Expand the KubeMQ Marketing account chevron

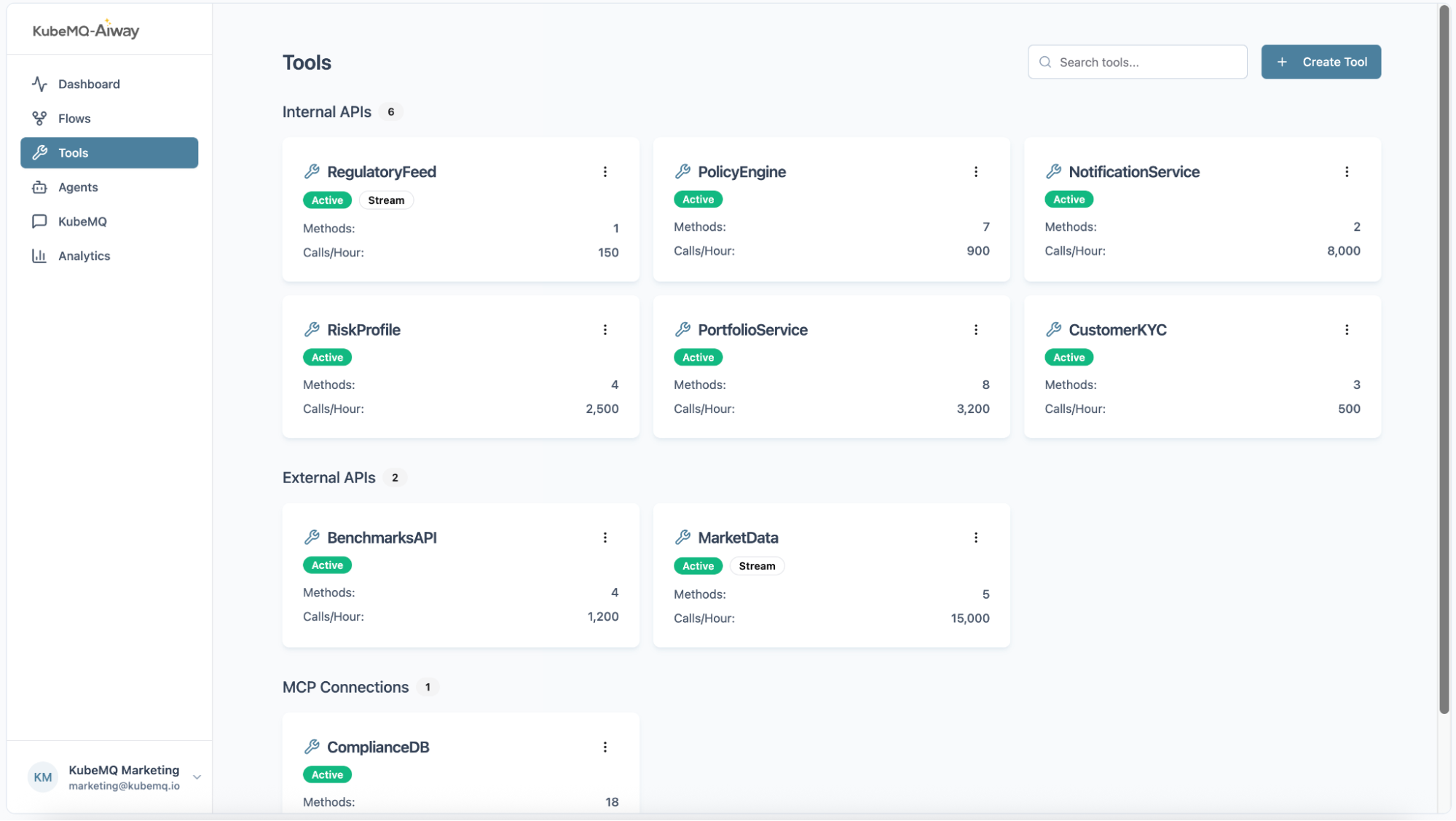pyautogui.click(x=197, y=777)
